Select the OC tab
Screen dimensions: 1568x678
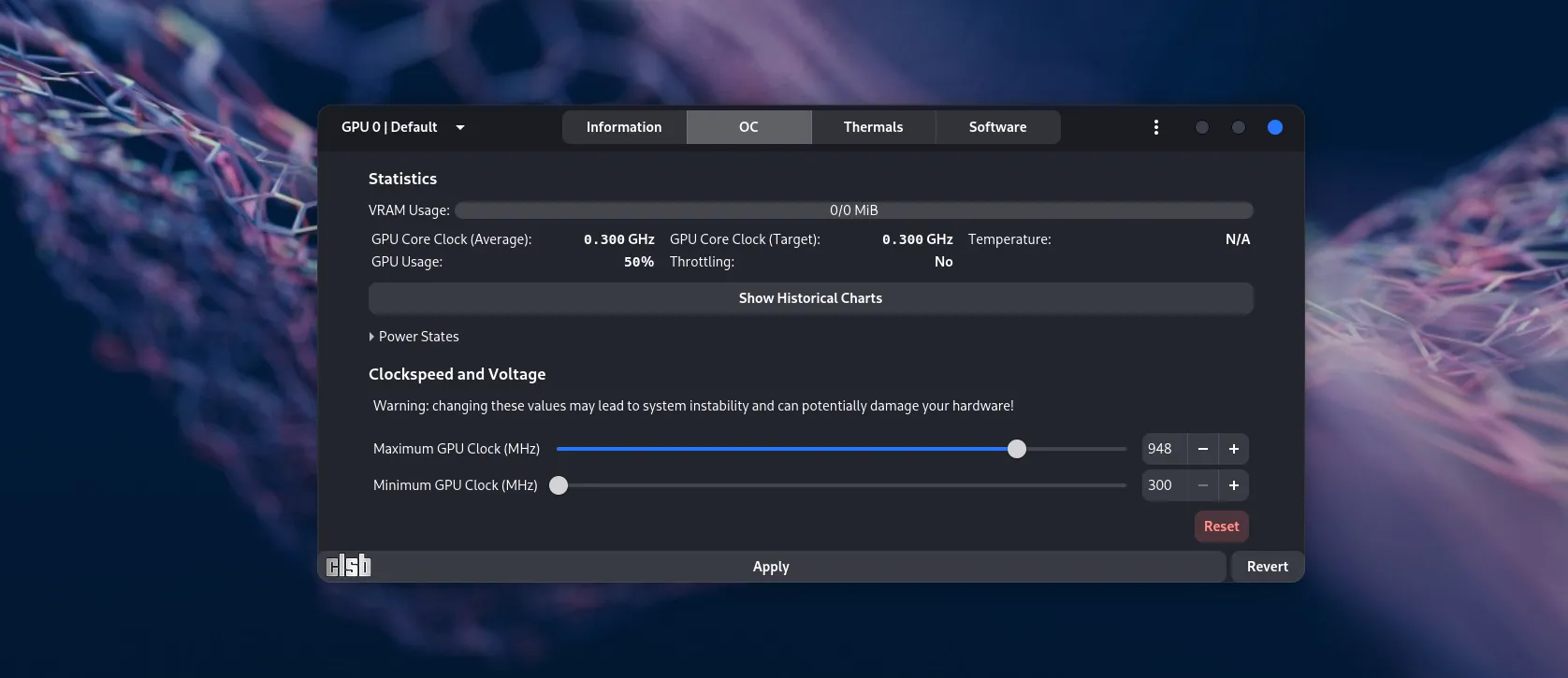click(748, 127)
